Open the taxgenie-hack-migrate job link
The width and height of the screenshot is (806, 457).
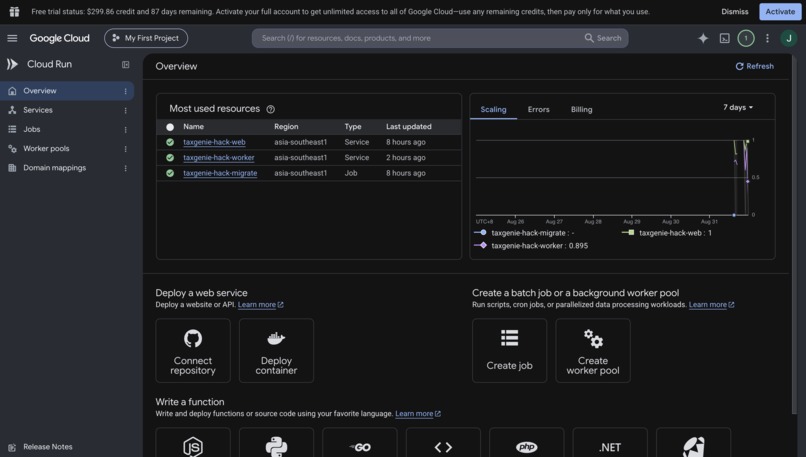(x=220, y=173)
